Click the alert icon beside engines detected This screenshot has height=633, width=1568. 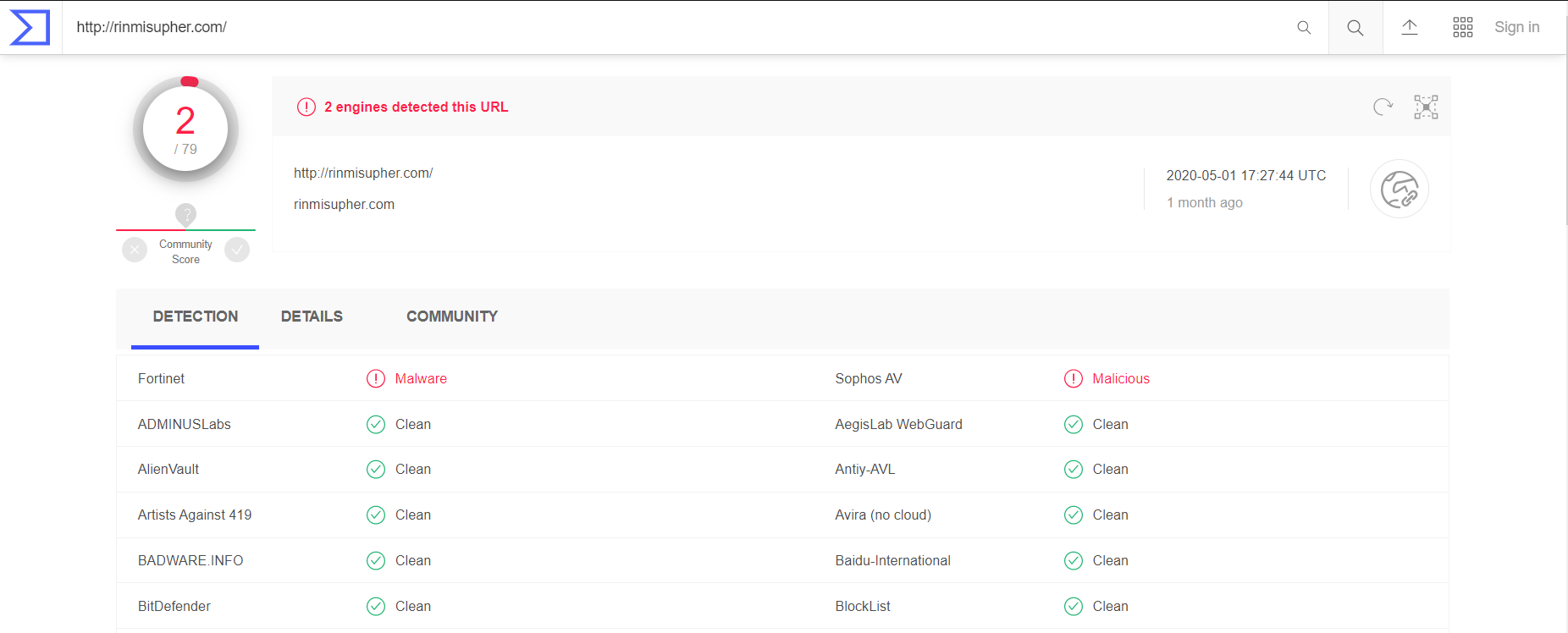pyautogui.click(x=306, y=107)
